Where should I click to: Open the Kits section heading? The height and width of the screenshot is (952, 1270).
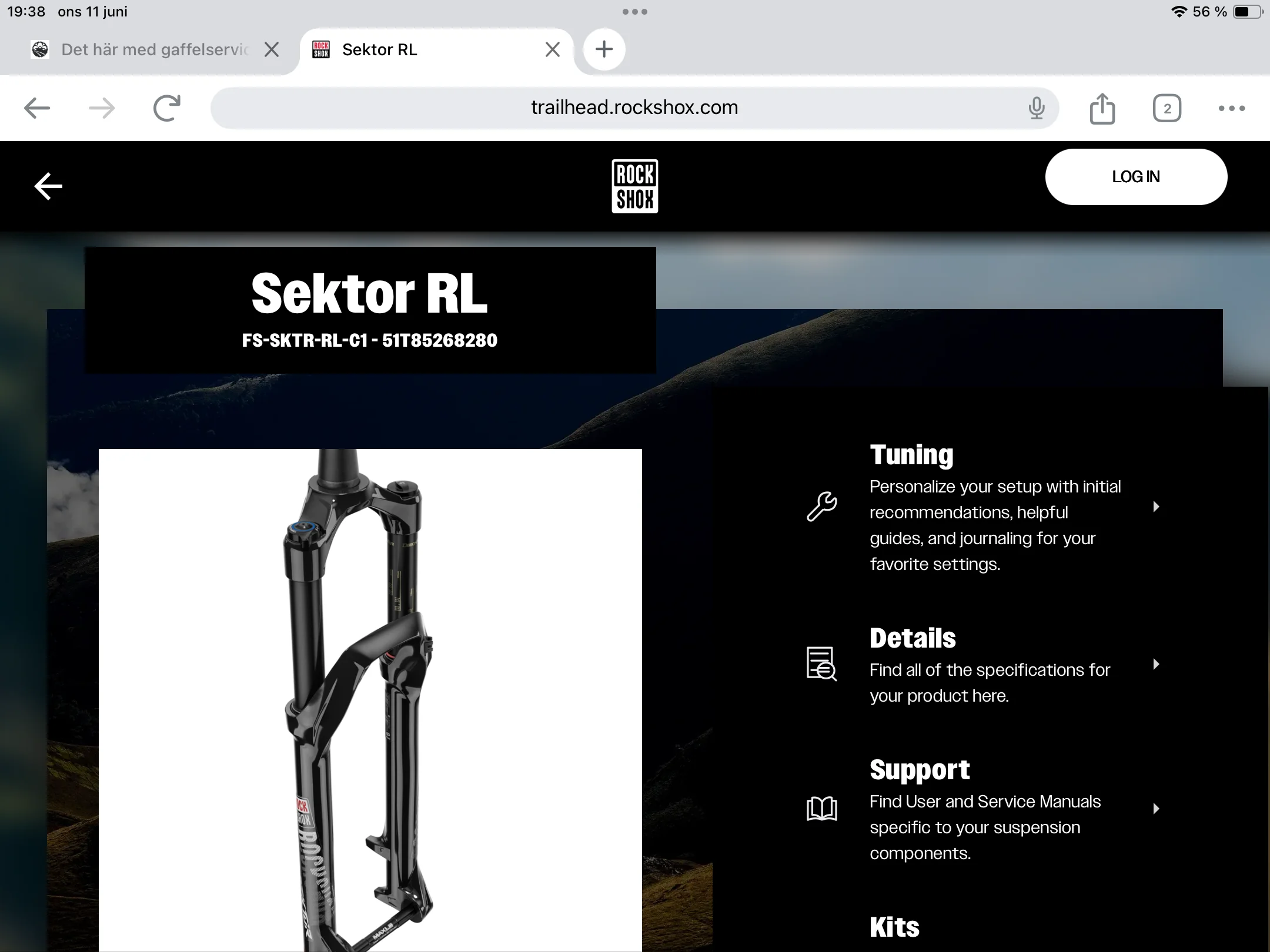895,927
